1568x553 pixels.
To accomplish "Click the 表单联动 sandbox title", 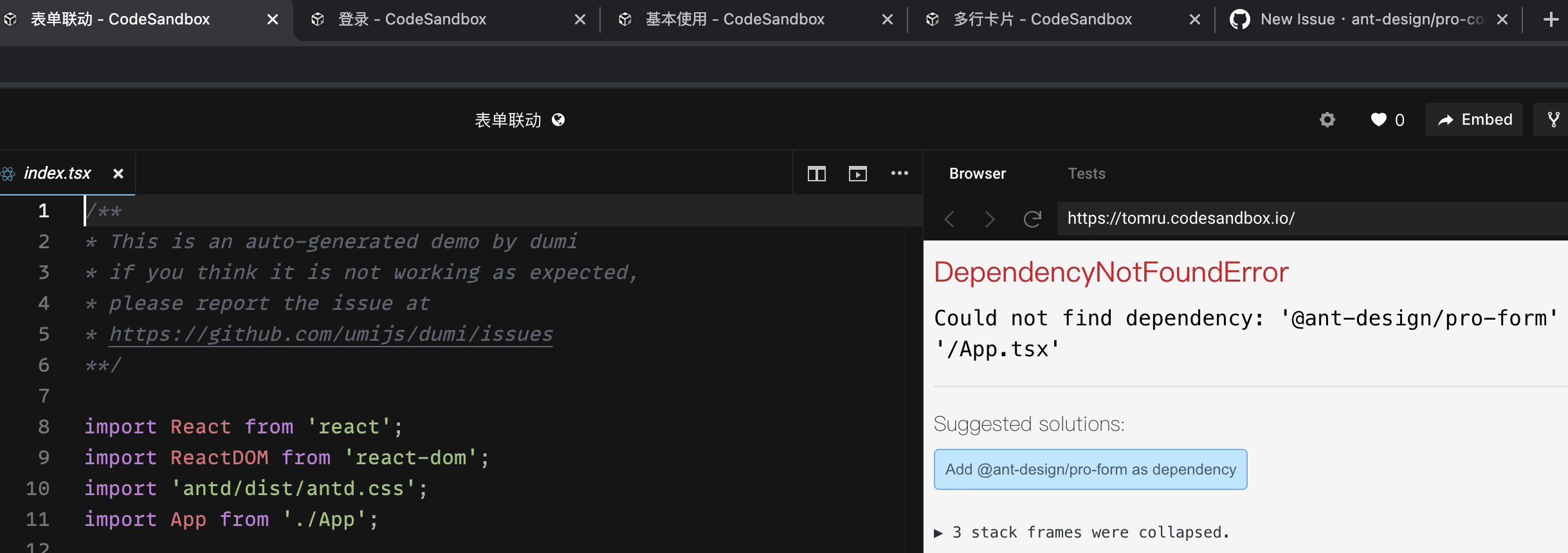I will tap(508, 120).
